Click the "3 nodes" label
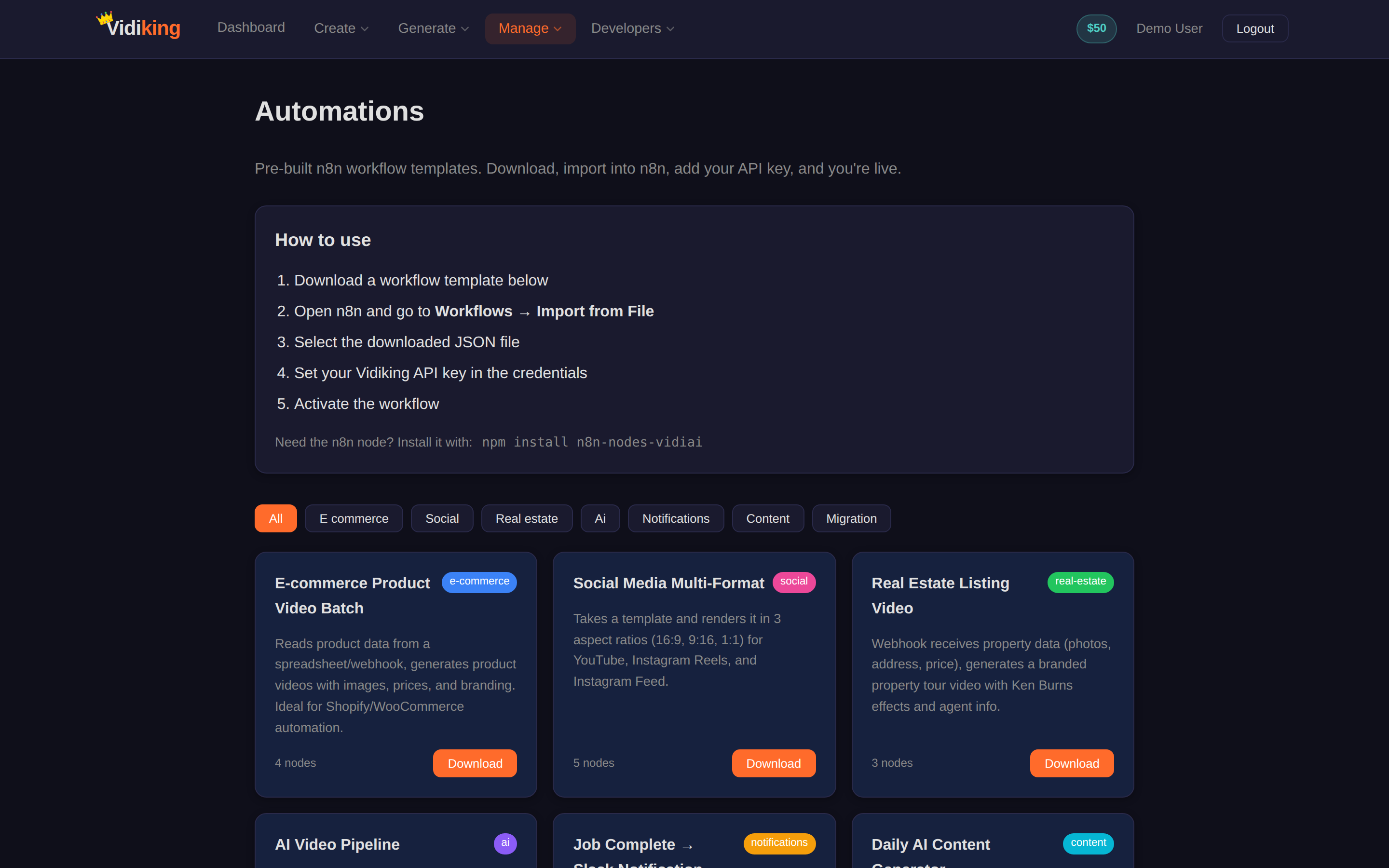 pos(892,763)
